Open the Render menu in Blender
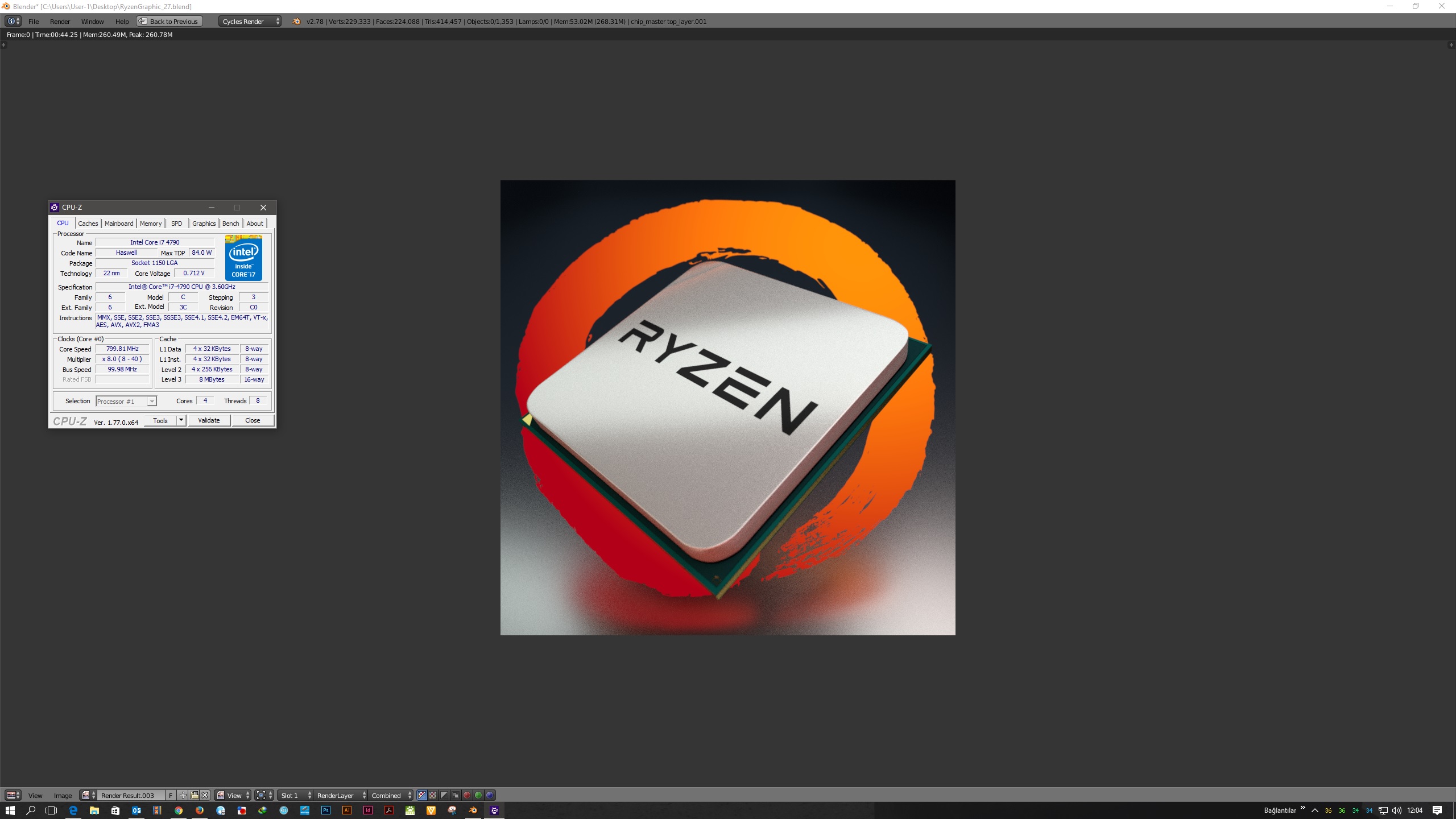Screen dimensions: 1456x819 [x=60, y=22]
